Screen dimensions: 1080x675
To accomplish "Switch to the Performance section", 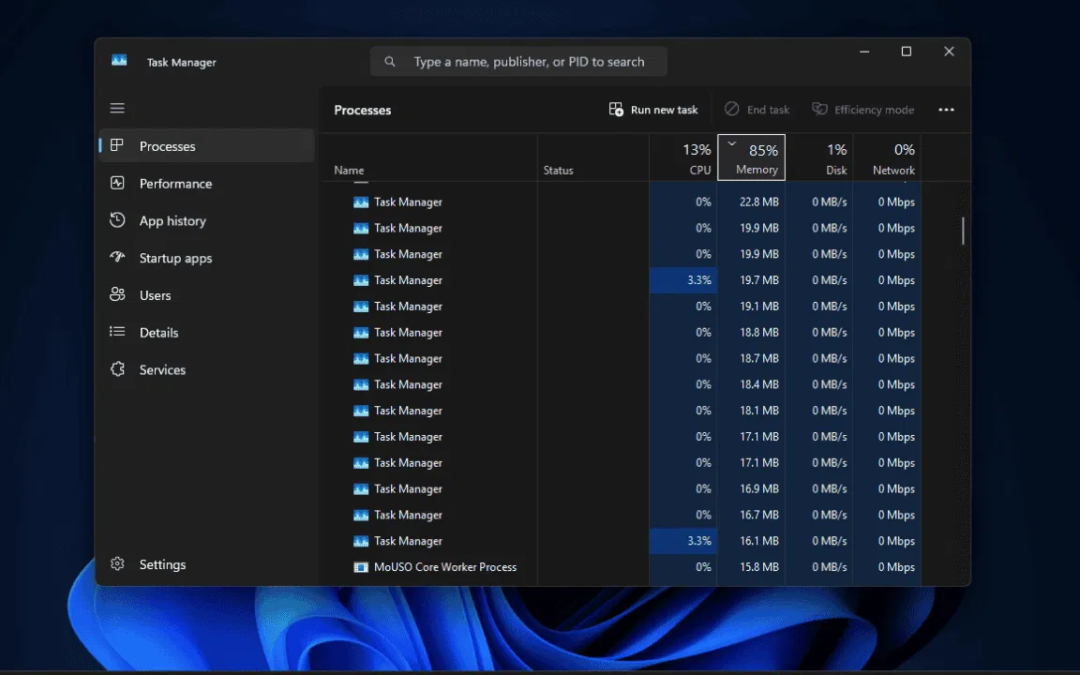I will (117, 183).
